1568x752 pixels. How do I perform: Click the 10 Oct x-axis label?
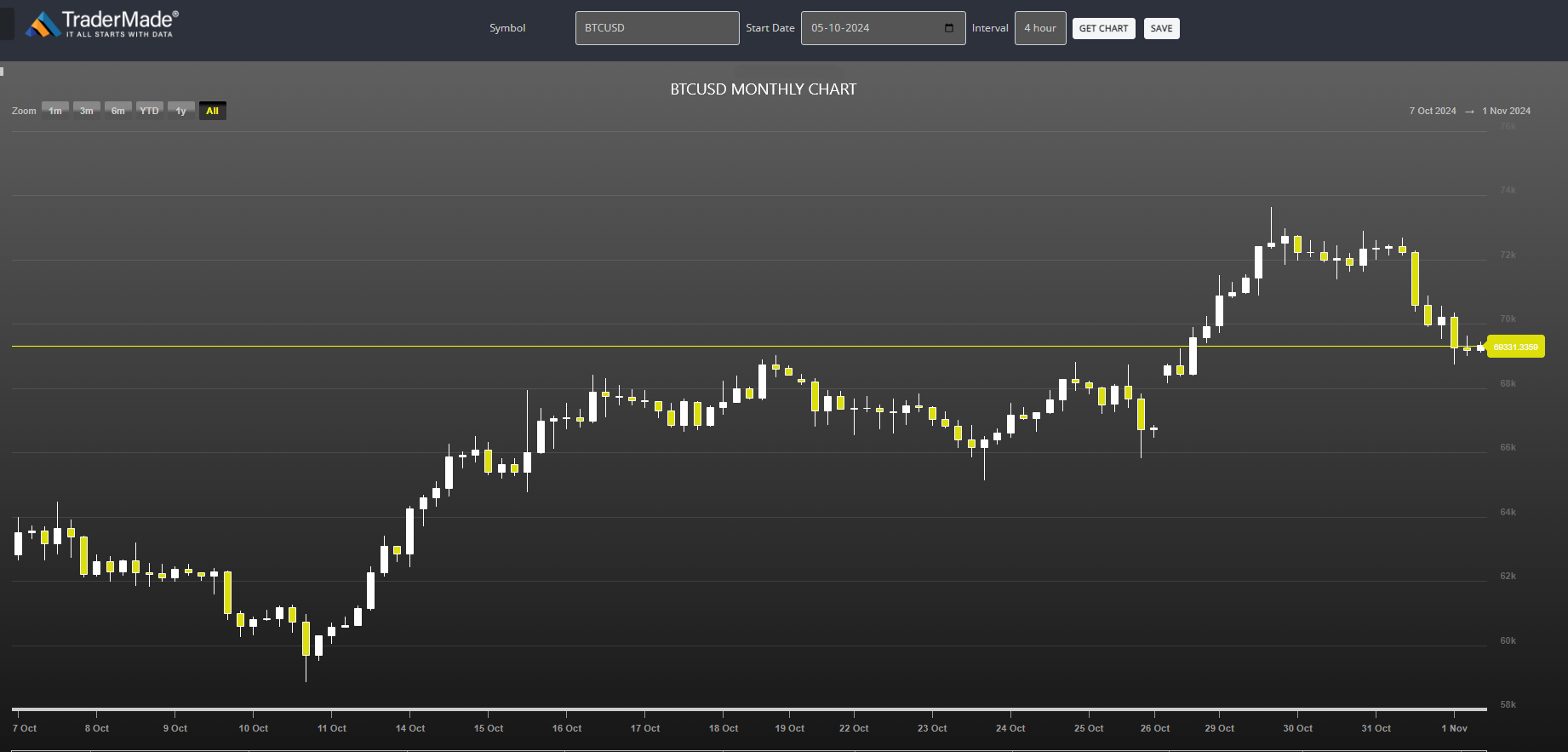[x=253, y=728]
